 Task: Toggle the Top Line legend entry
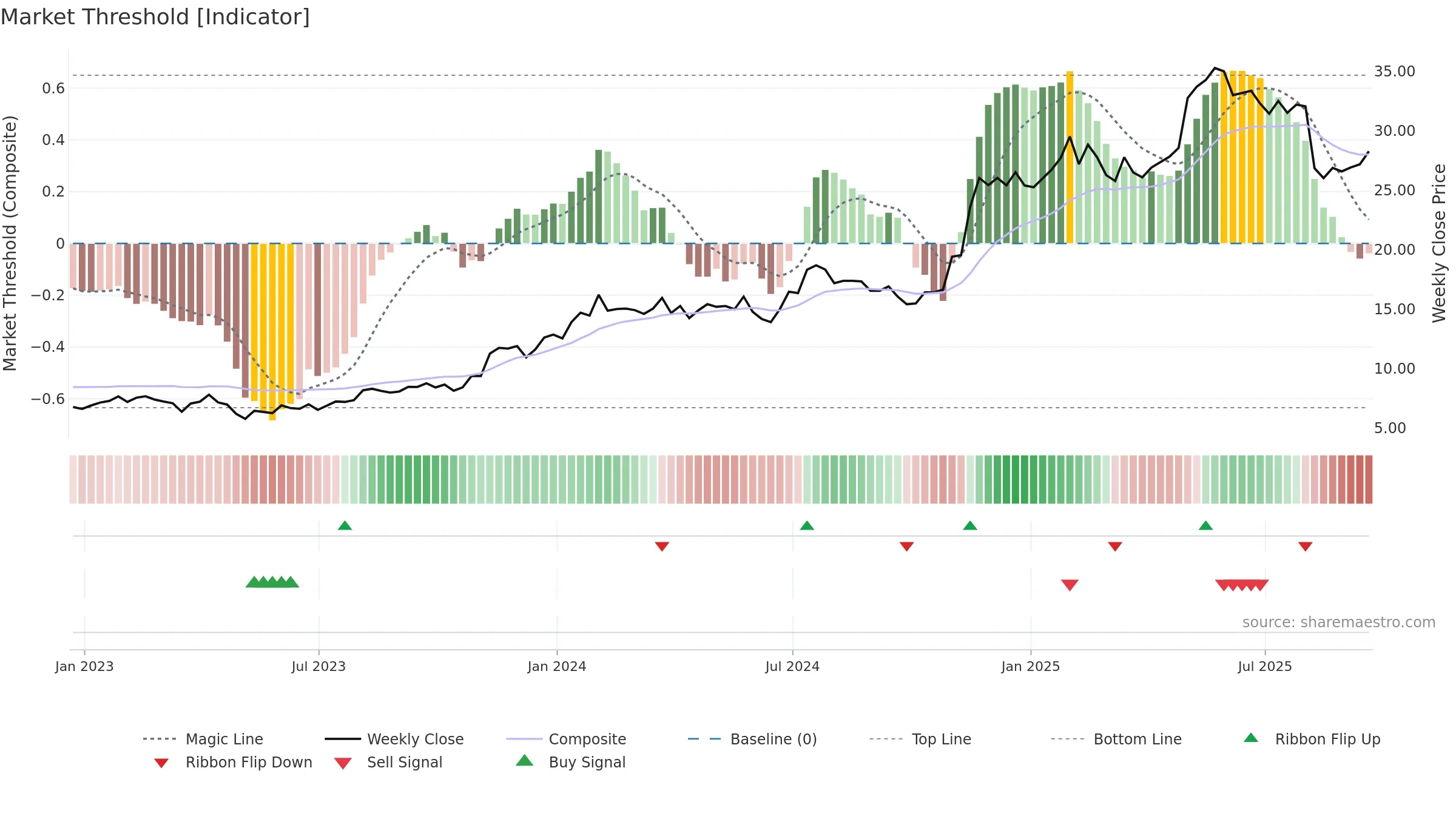point(920,739)
